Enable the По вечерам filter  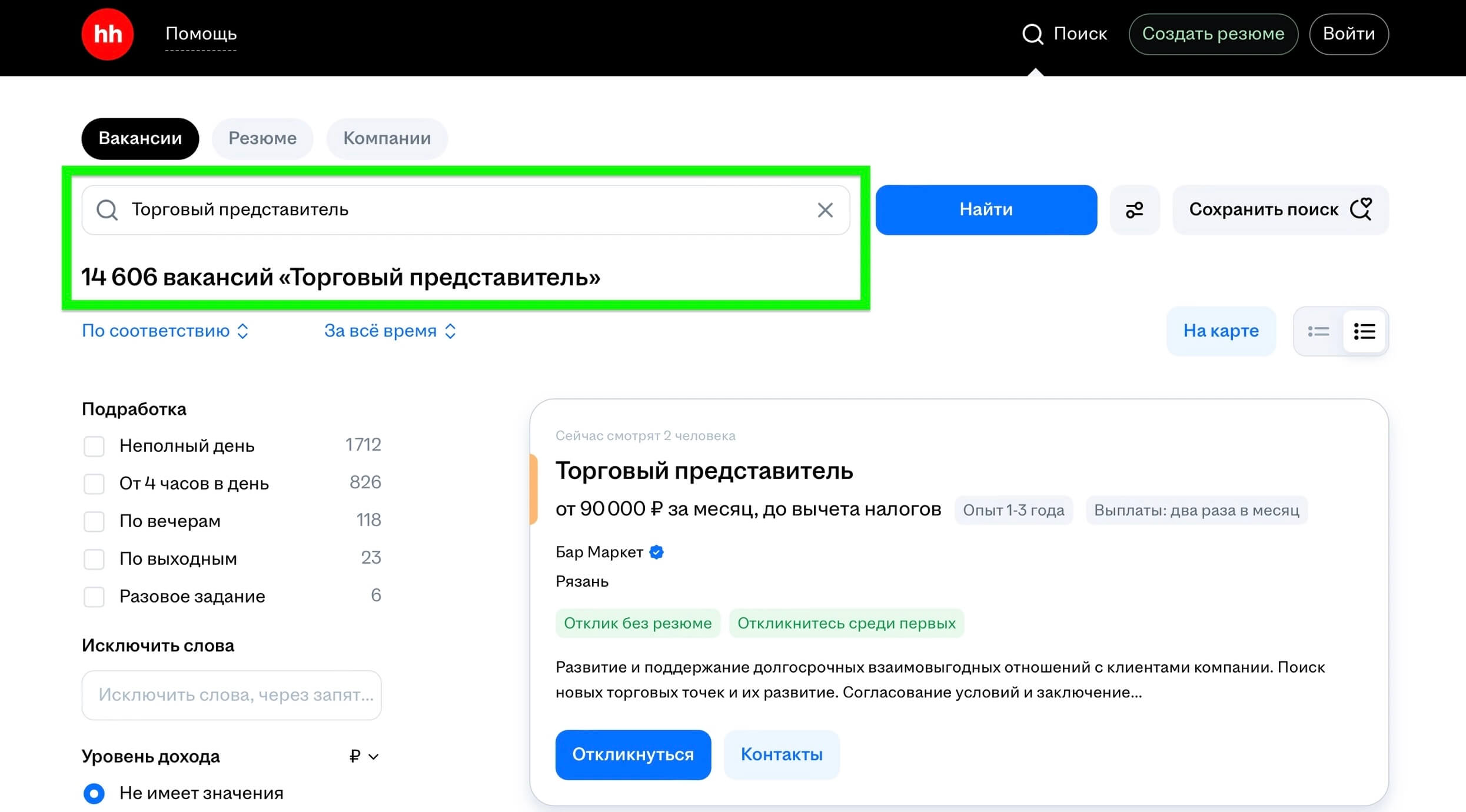tap(94, 521)
